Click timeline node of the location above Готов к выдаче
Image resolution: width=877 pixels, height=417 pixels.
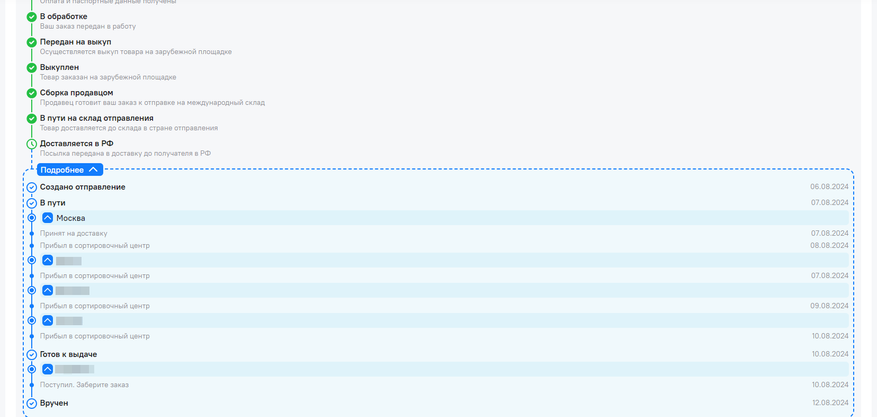click(32, 321)
